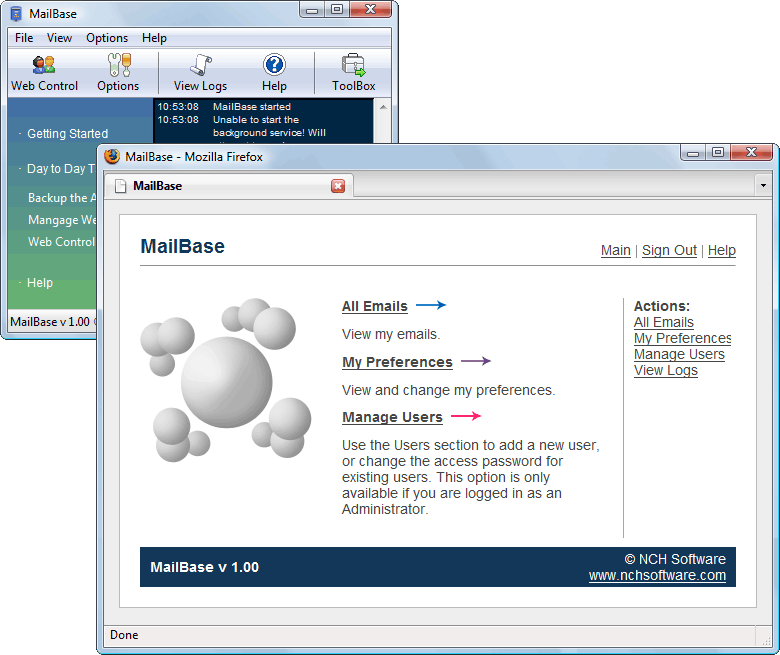Open the View menu in MailBase
Screen dimensions: 780x655
coord(59,38)
